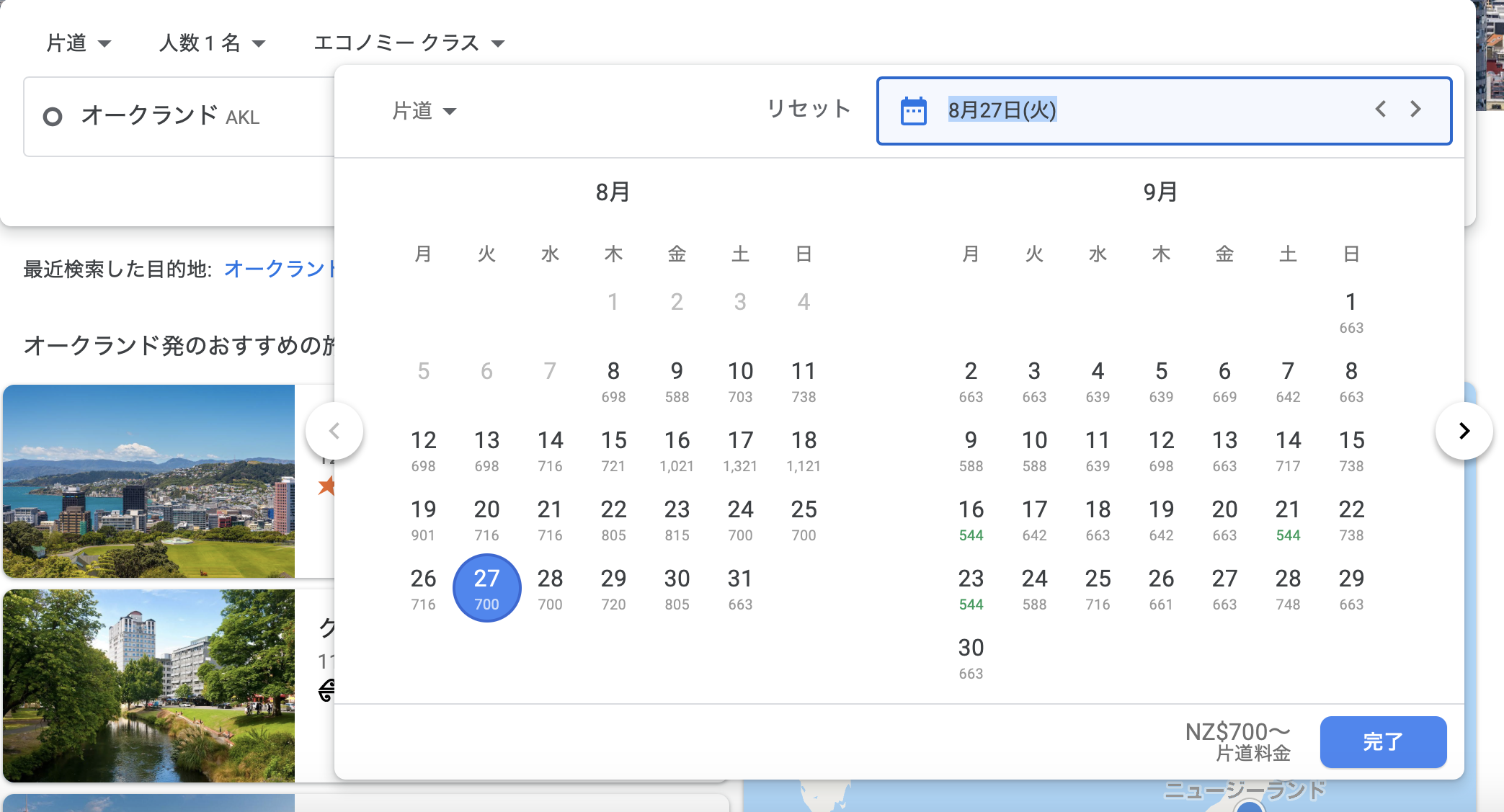Image resolution: width=1504 pixels, height=812 pixels.
Task: Pick September 21 with green 544 fare
Action: click(1287, 519)
